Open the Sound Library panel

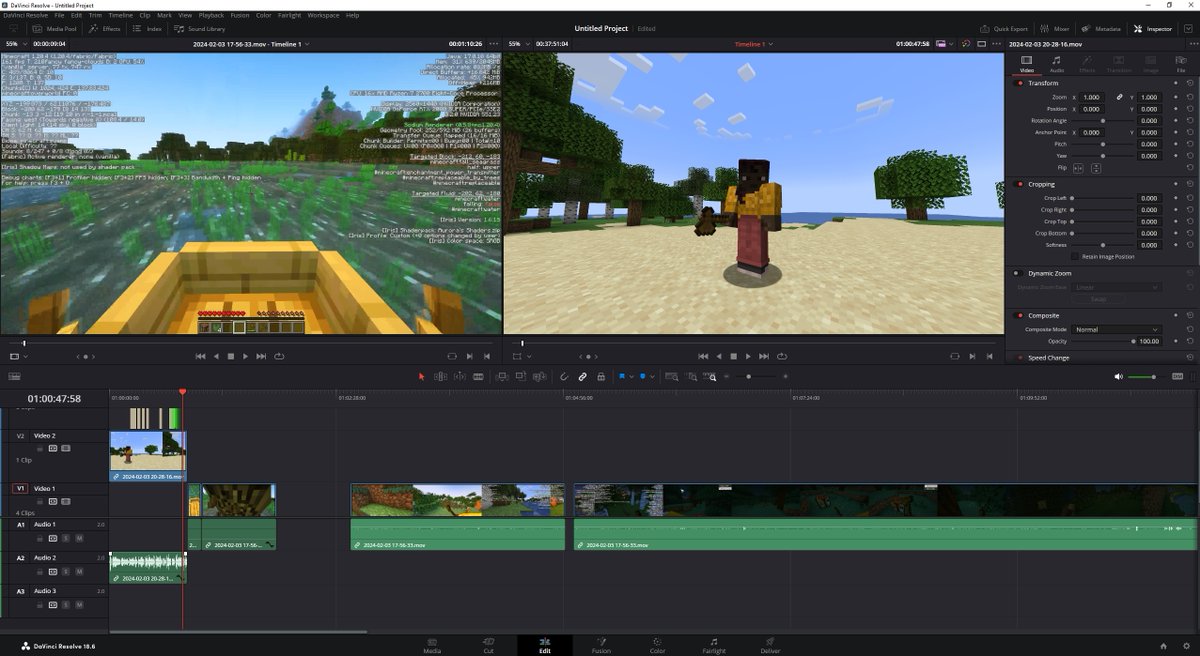(x=200, y=29)
